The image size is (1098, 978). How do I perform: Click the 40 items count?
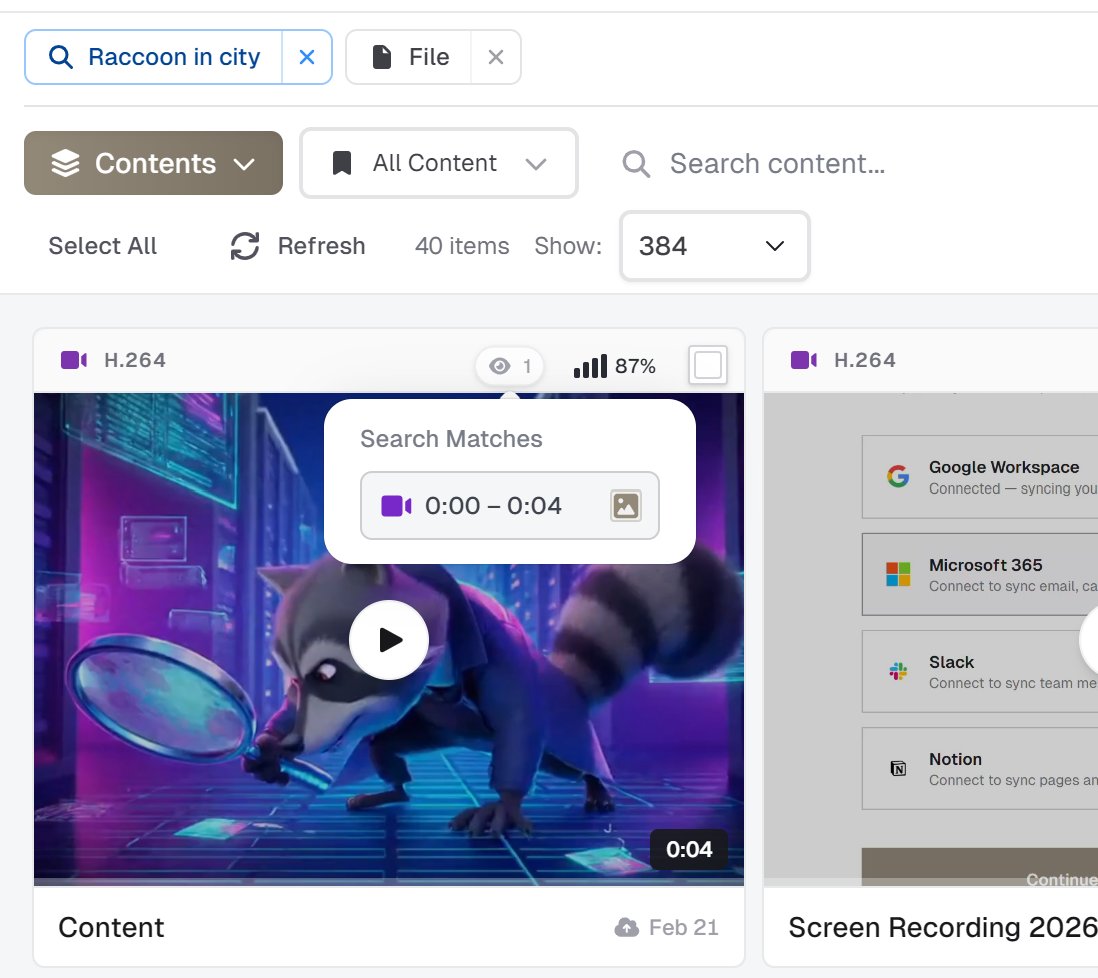tap(462, 246)
